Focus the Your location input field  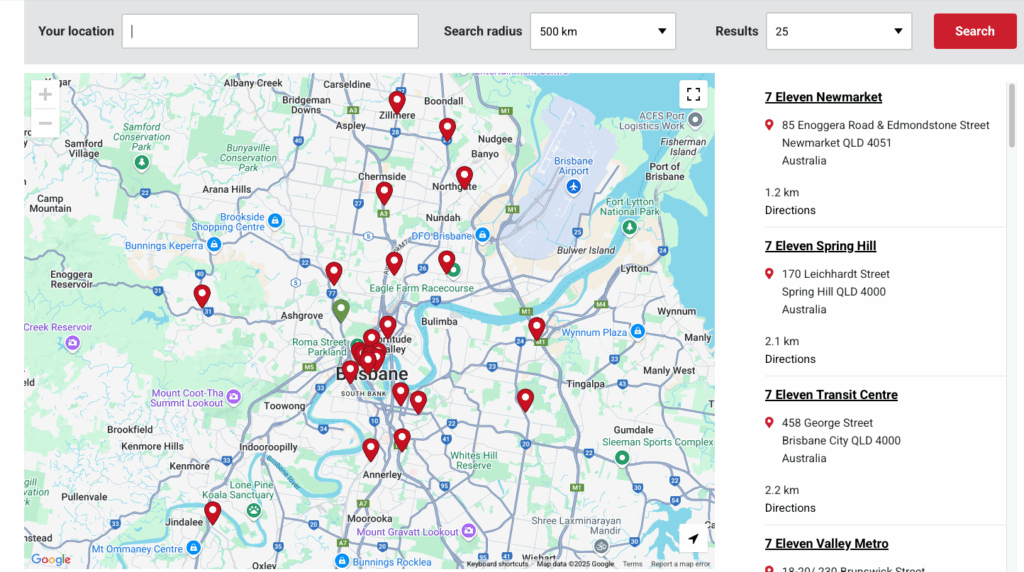click(270, 31)
